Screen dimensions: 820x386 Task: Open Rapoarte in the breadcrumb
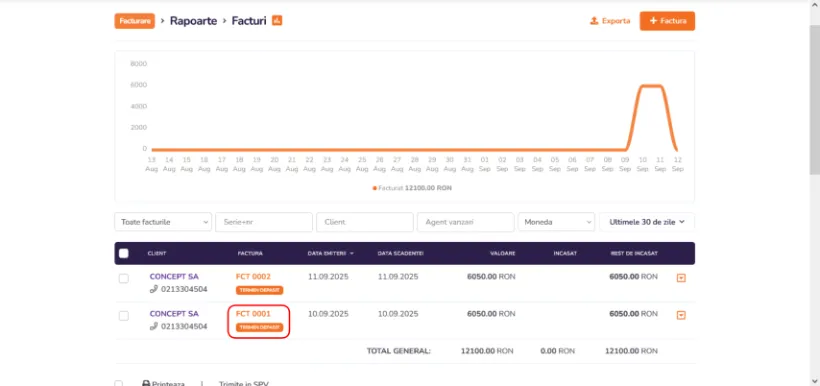click(x=193, y=21)
